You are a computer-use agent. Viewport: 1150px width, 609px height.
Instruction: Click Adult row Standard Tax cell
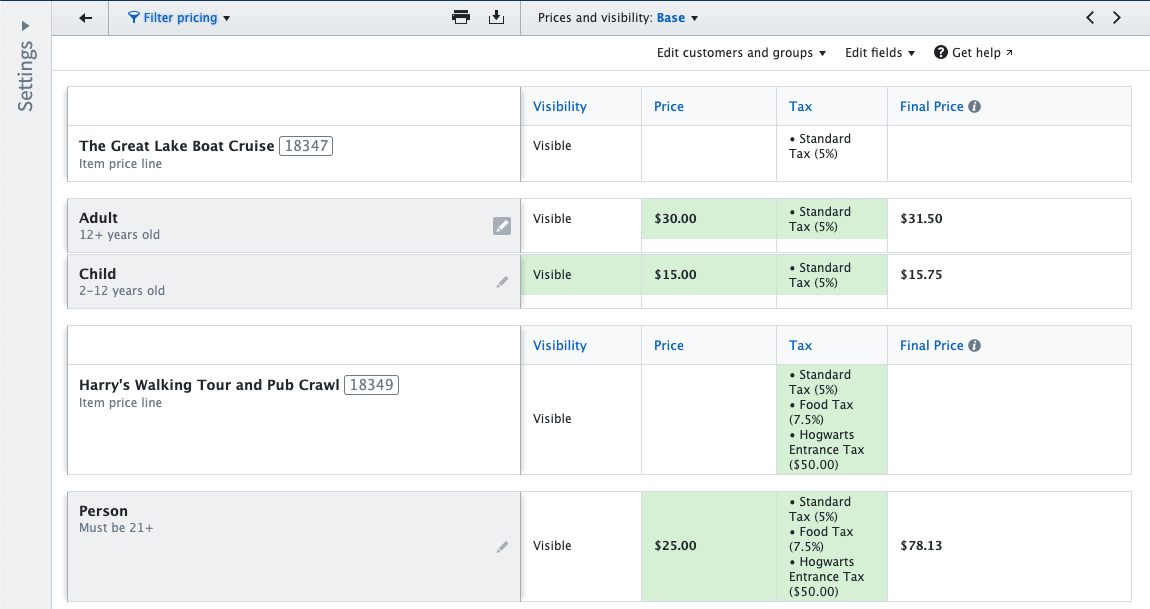(832, 219)
